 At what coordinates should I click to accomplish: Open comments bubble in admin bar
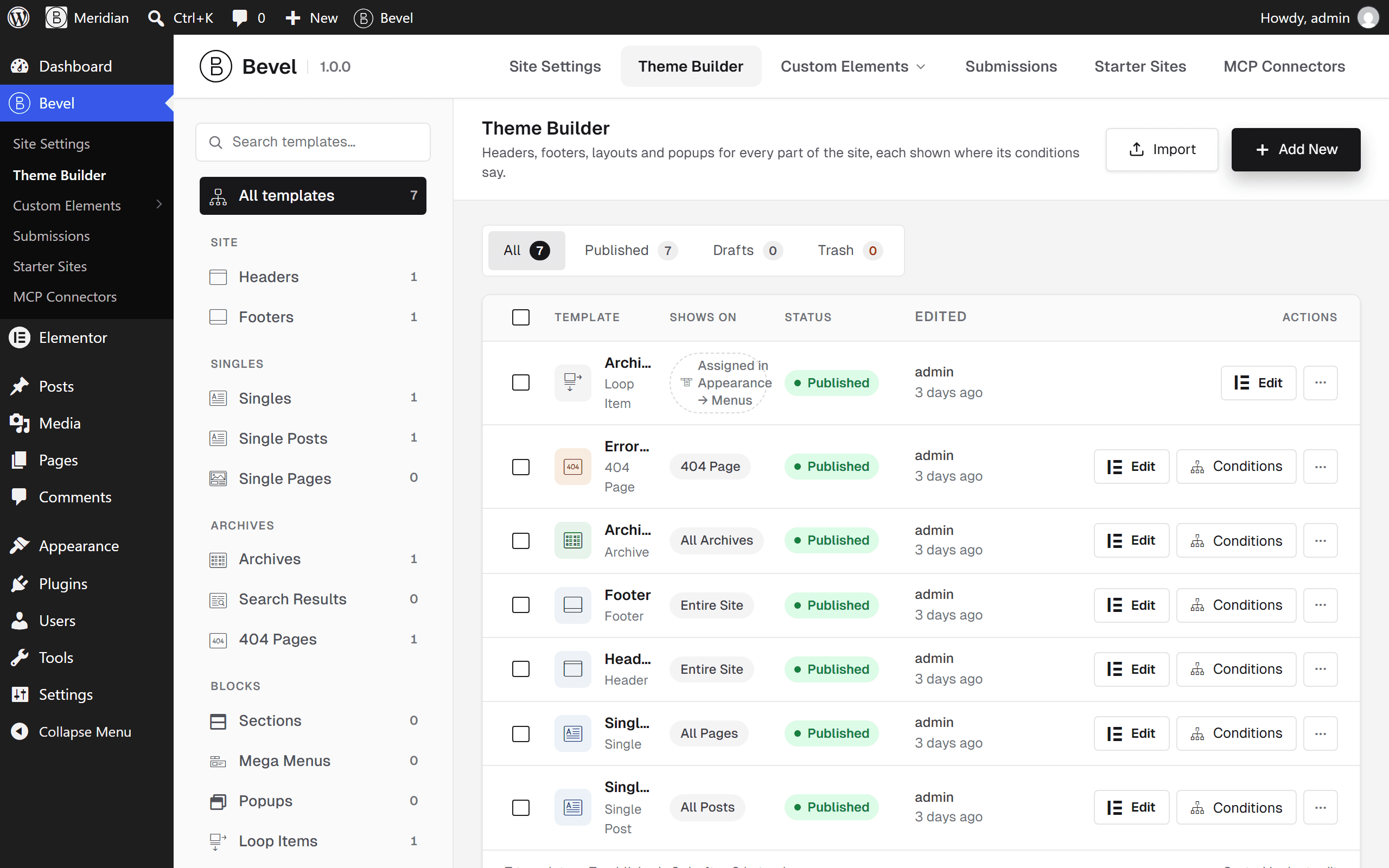coord(239,18)
